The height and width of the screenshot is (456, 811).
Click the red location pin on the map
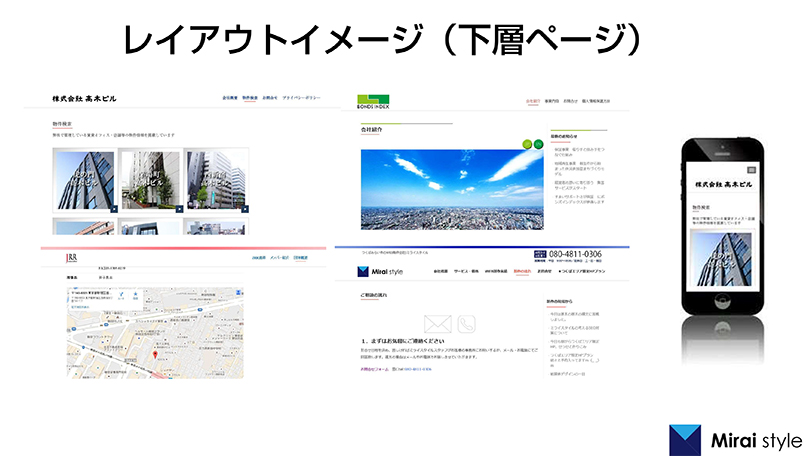click(x=155, y=355)
